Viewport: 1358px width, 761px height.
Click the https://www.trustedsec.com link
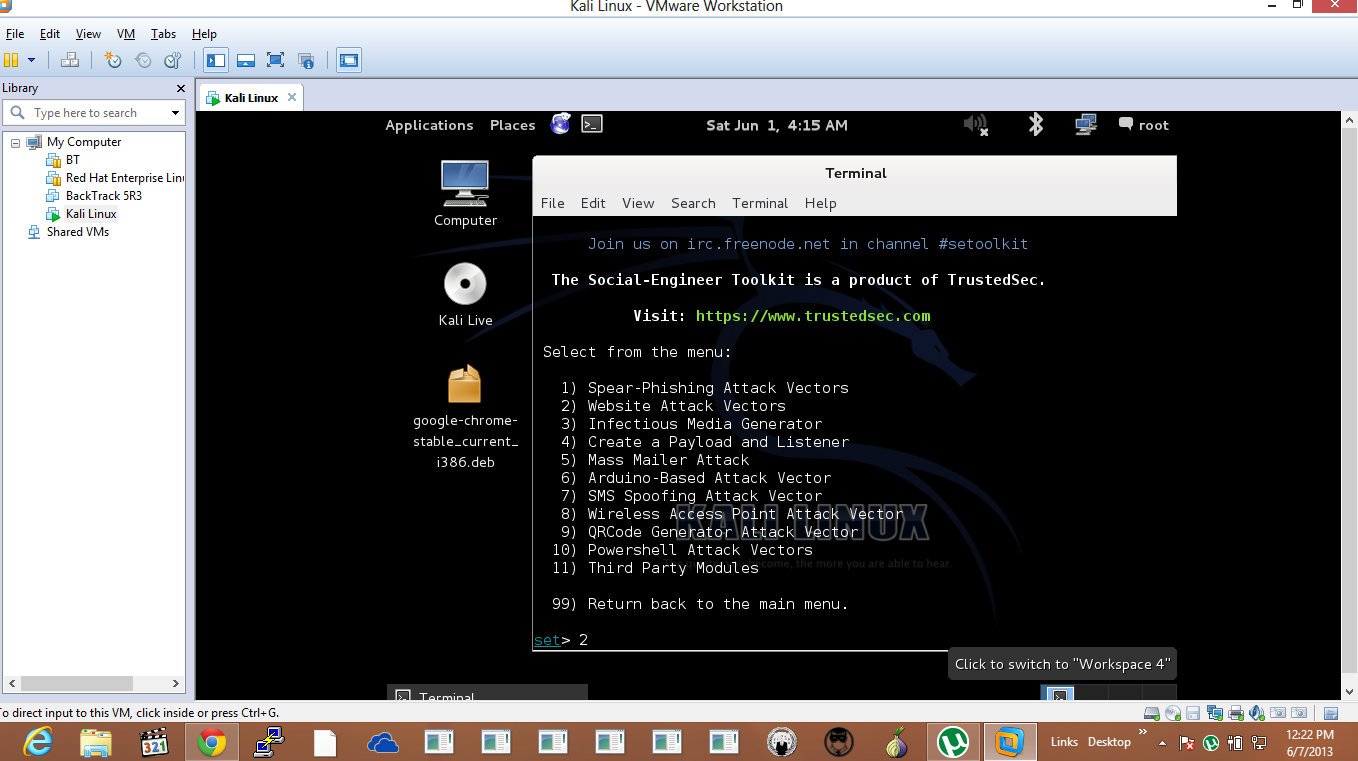(813, 316)
